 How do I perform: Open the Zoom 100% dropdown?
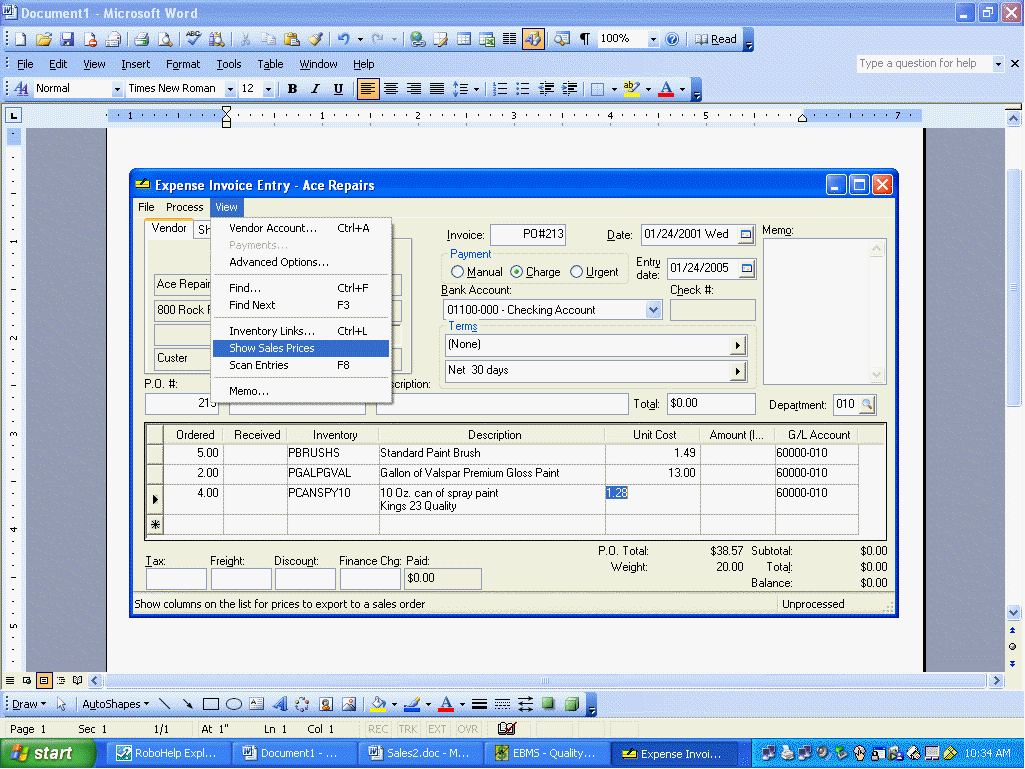click(x=652, y=39)
